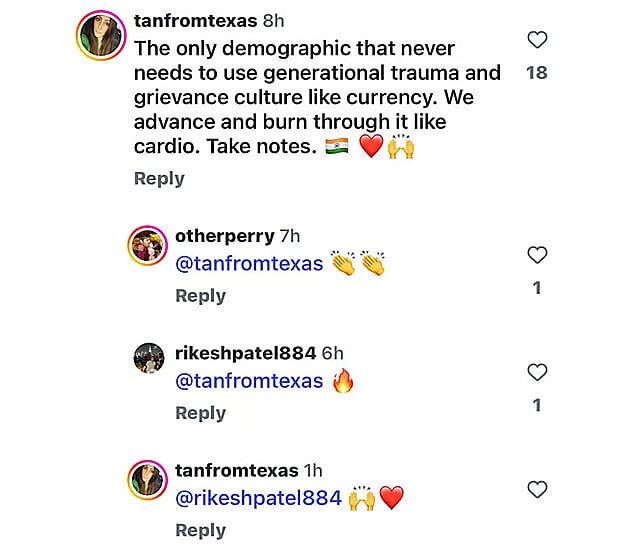
Task: View the 18 likes count on top comment
Action: pos(537,72)
